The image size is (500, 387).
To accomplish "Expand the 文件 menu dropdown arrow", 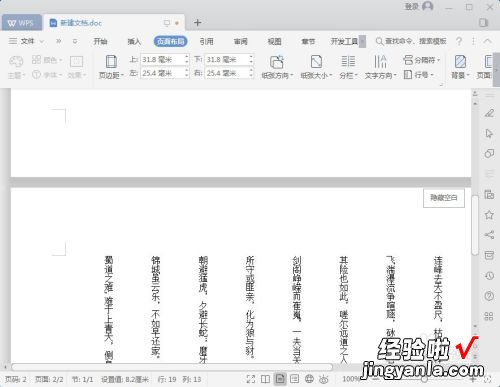I will (42, 42).
